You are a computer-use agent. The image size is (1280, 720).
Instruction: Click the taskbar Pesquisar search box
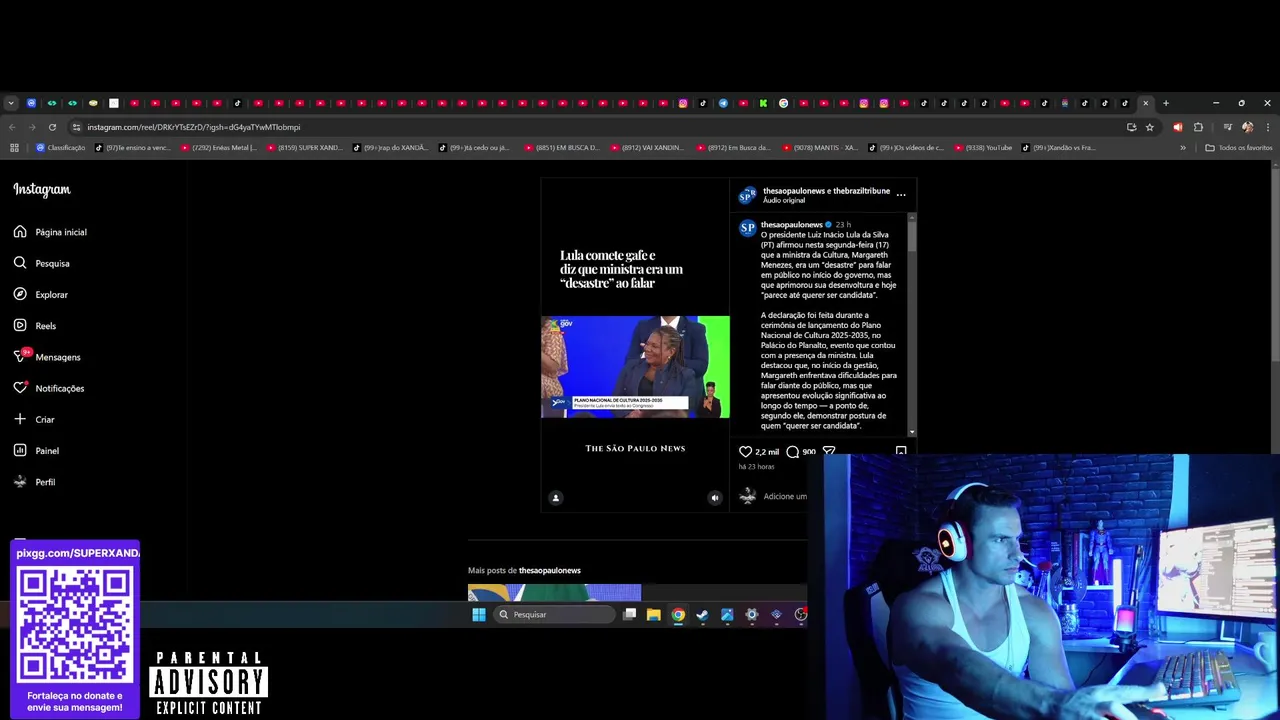[x=554, y=614]
